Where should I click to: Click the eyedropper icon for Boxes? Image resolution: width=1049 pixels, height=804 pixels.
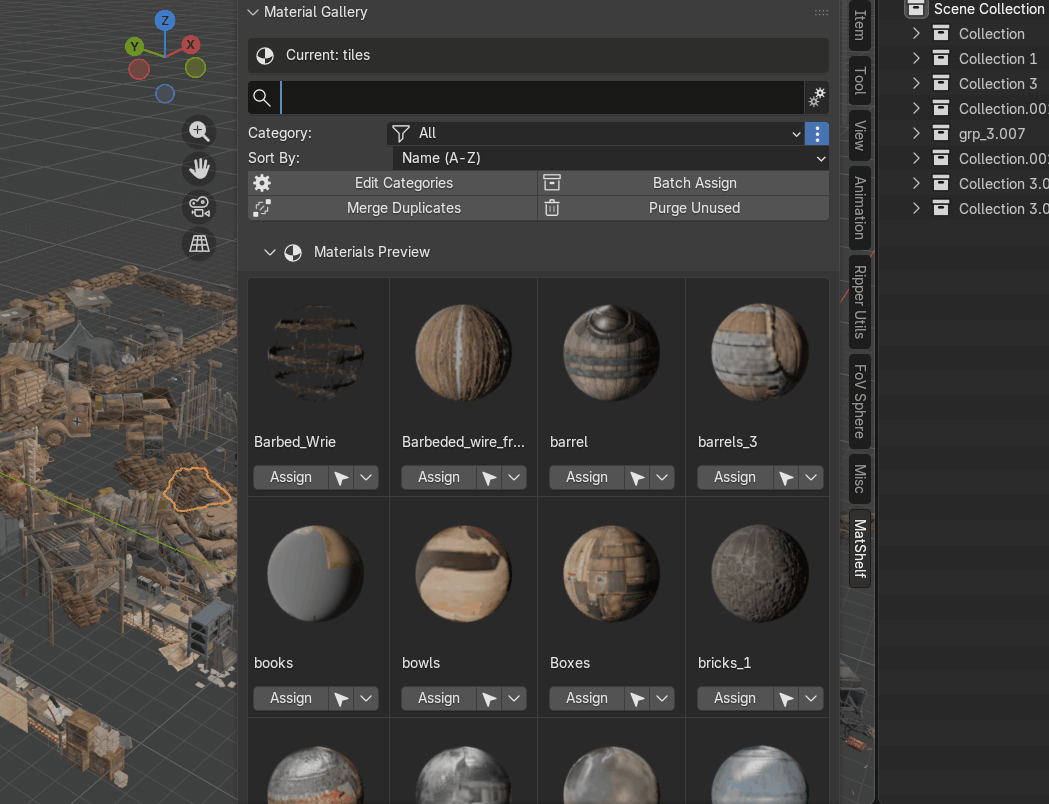[x=637, y=698]
